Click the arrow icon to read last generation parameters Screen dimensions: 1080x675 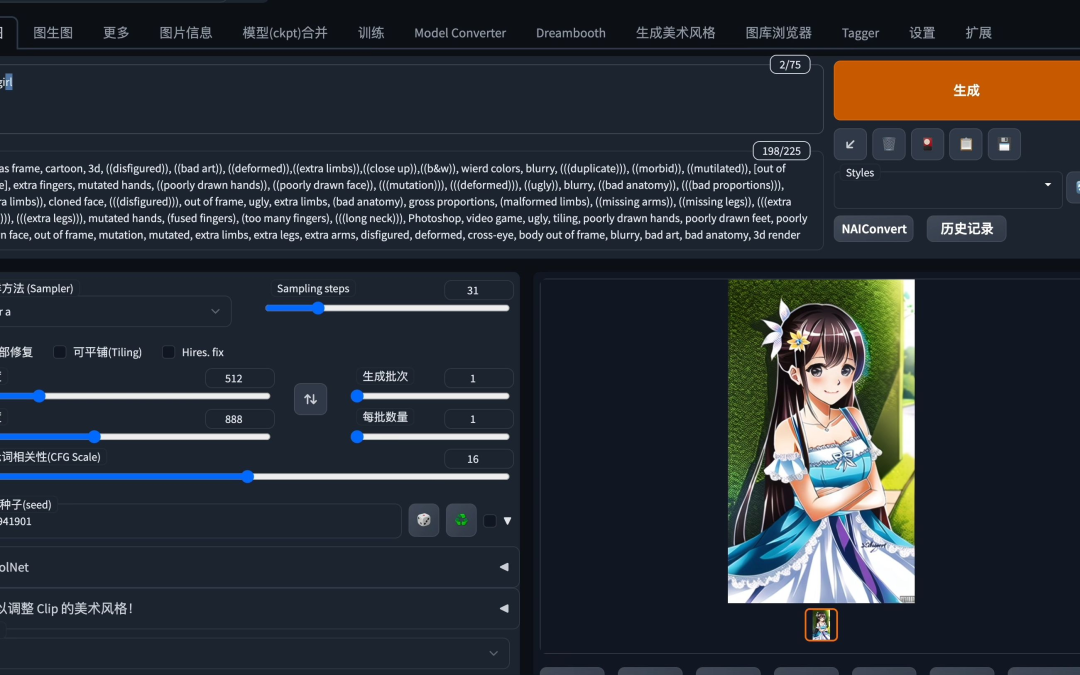coord(850,144)
